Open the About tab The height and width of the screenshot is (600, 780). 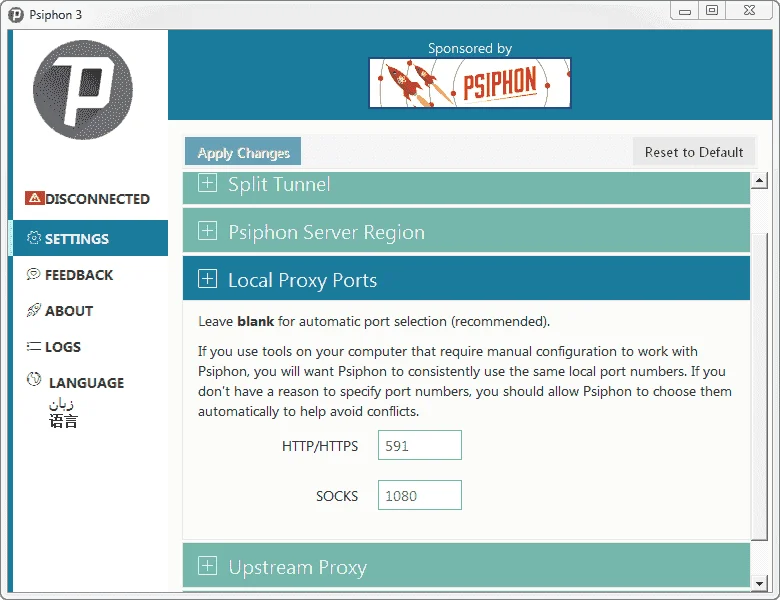pos(60,311)
